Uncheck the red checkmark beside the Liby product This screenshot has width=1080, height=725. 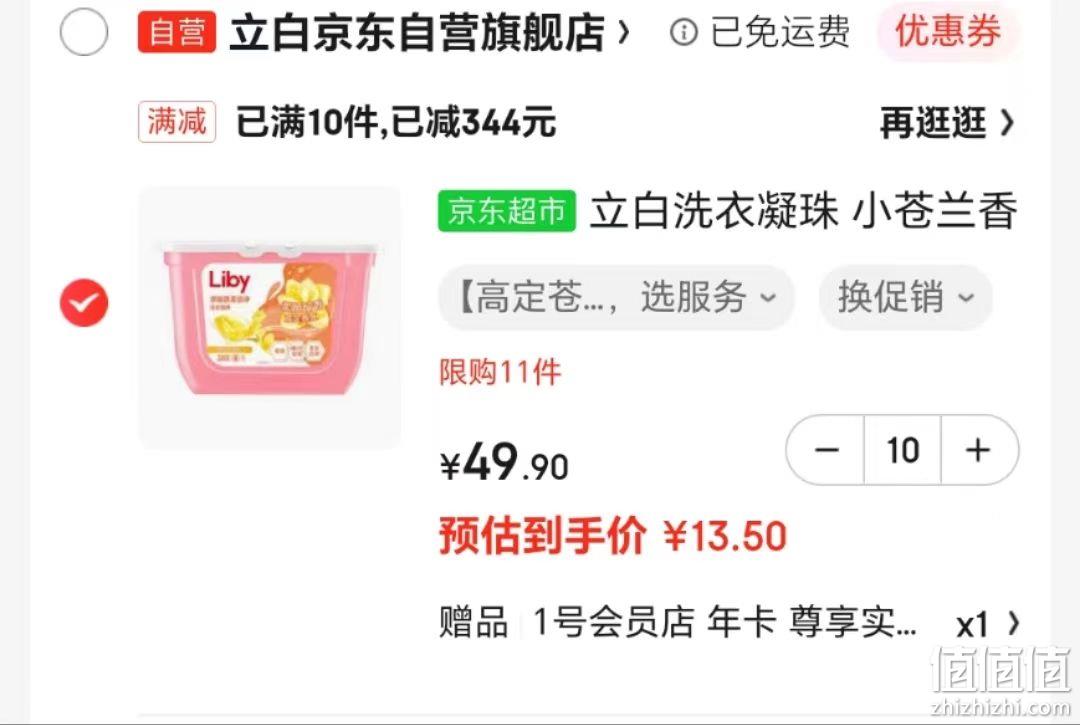84,303
